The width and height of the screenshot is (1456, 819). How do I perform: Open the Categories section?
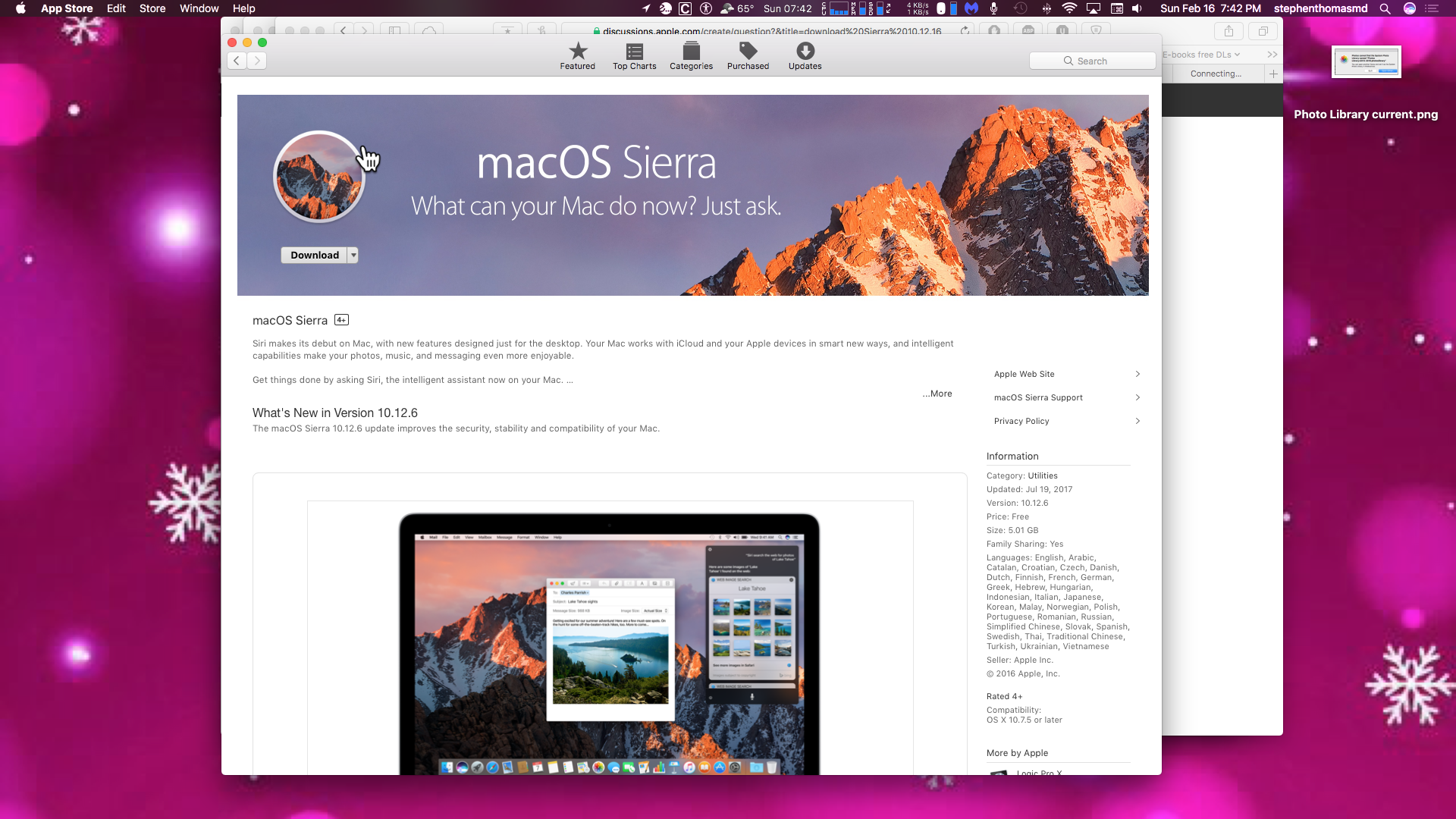(691, 56)
